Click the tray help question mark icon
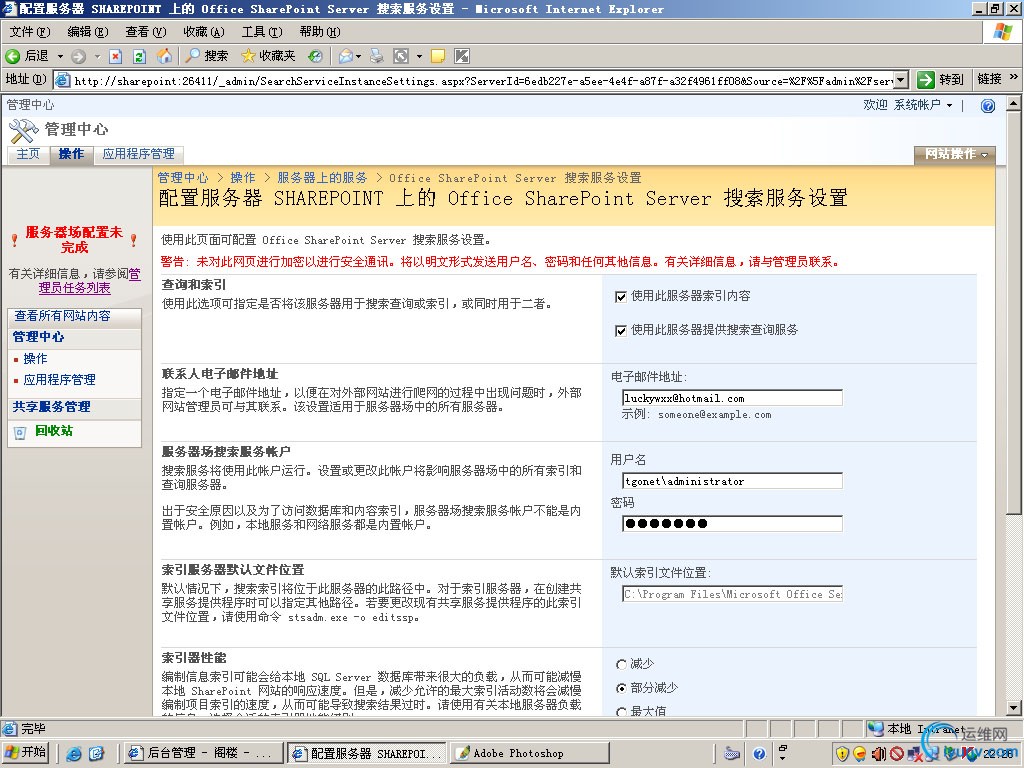1024x768 pixels. point(759,754)
